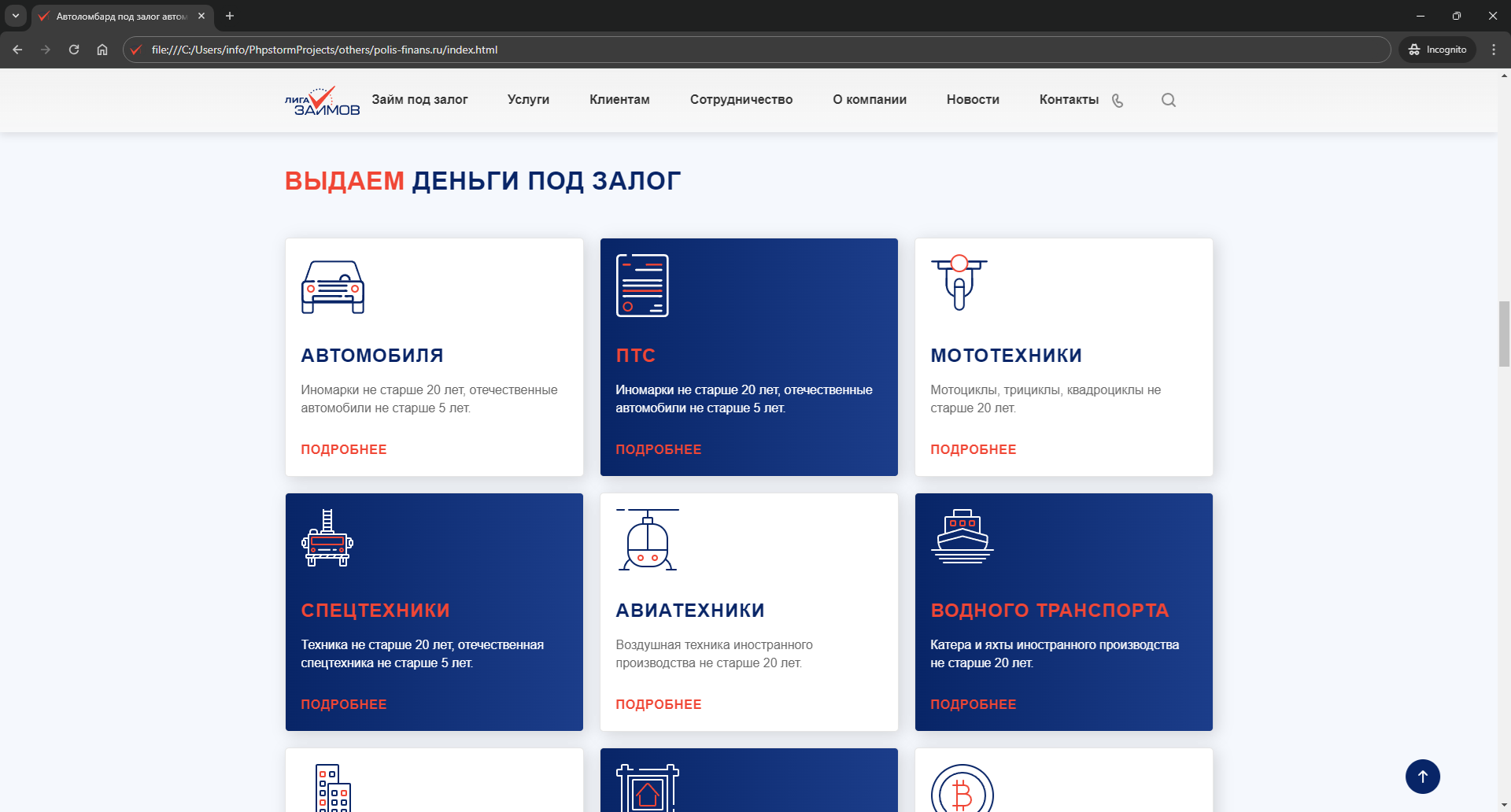
Task: Click the special machinery icon in Спецтехники card
Action: [327, 539]
